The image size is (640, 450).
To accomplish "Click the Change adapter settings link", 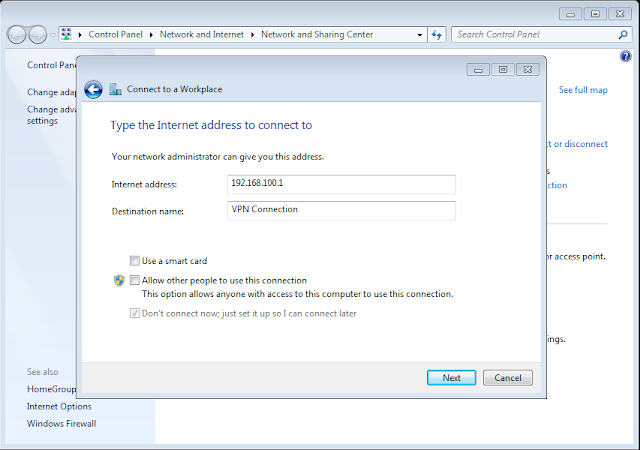I will click(x=51, y=92).
